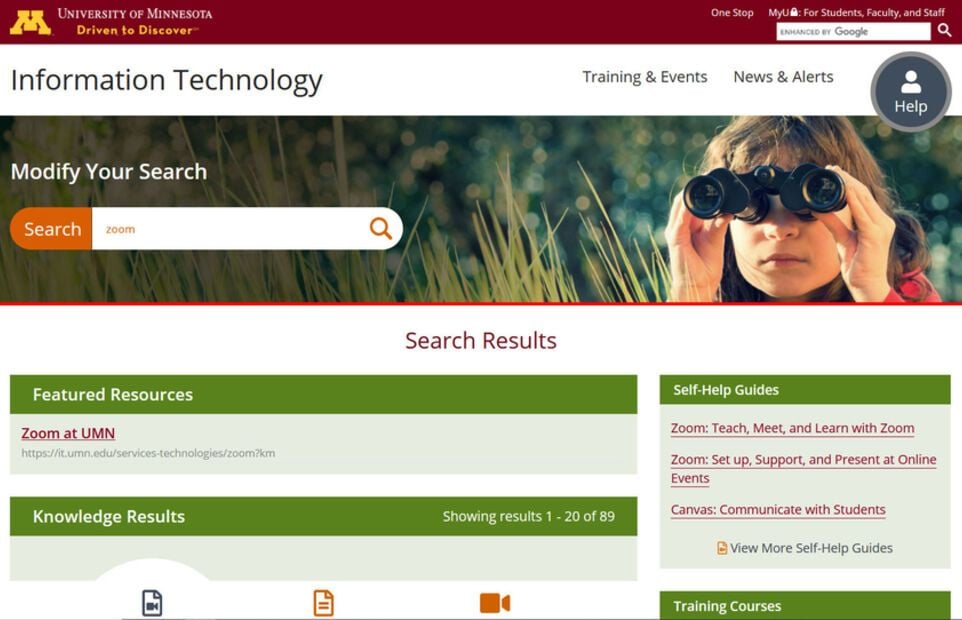Screen dimensions: 962x620
Task: Click the Search Results heading
Action: point(480,340)
